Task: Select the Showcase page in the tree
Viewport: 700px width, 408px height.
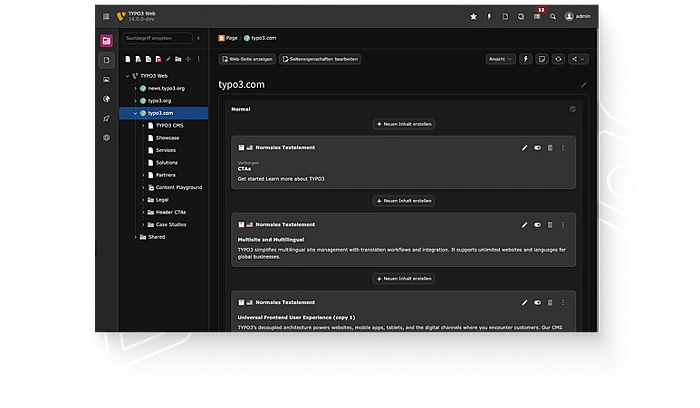Action: 166,138
